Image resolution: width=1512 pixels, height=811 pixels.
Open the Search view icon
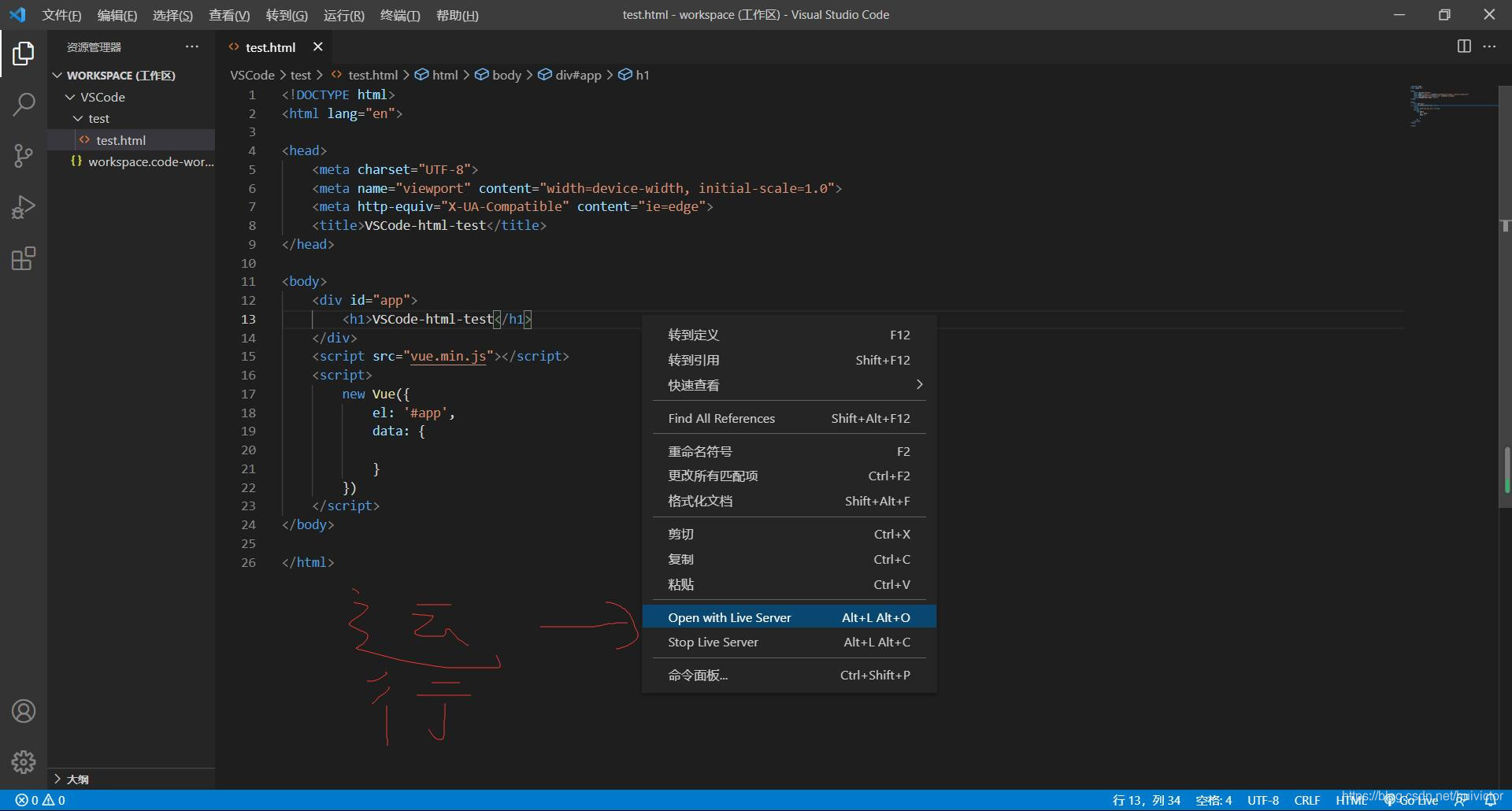click(x=24, y=105)
